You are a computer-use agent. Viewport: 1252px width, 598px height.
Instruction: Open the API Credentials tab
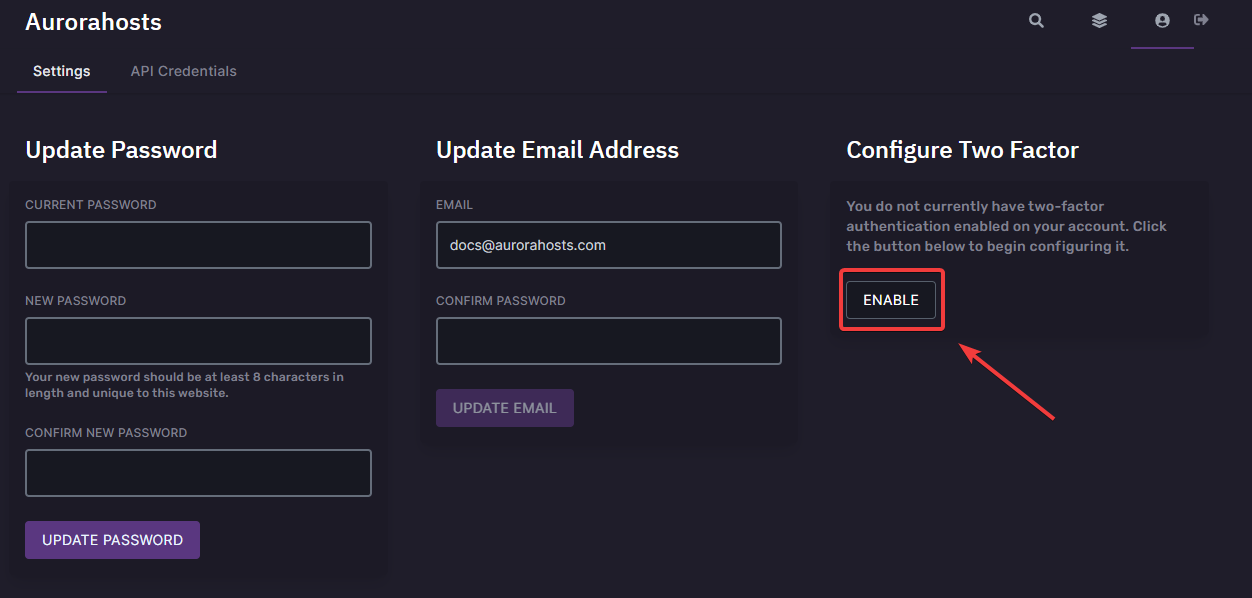[x=184, y=72]
